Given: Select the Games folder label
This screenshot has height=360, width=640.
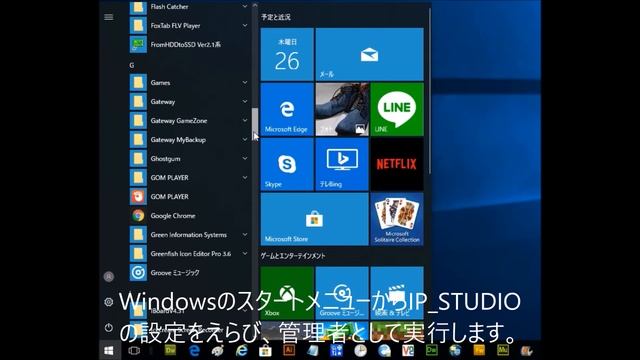Looking at the screenshot, I should pos(160,82).
